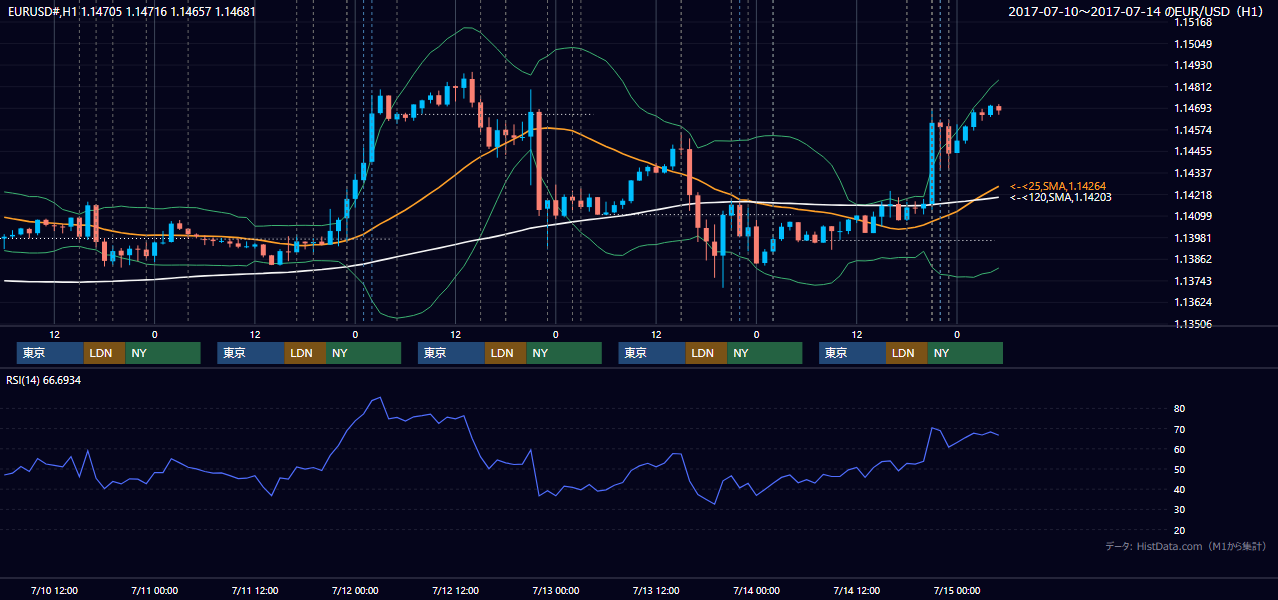Screen dimensions: 1278x600
Task: Click RSI scale value 60
Action: pos(1180,449)
